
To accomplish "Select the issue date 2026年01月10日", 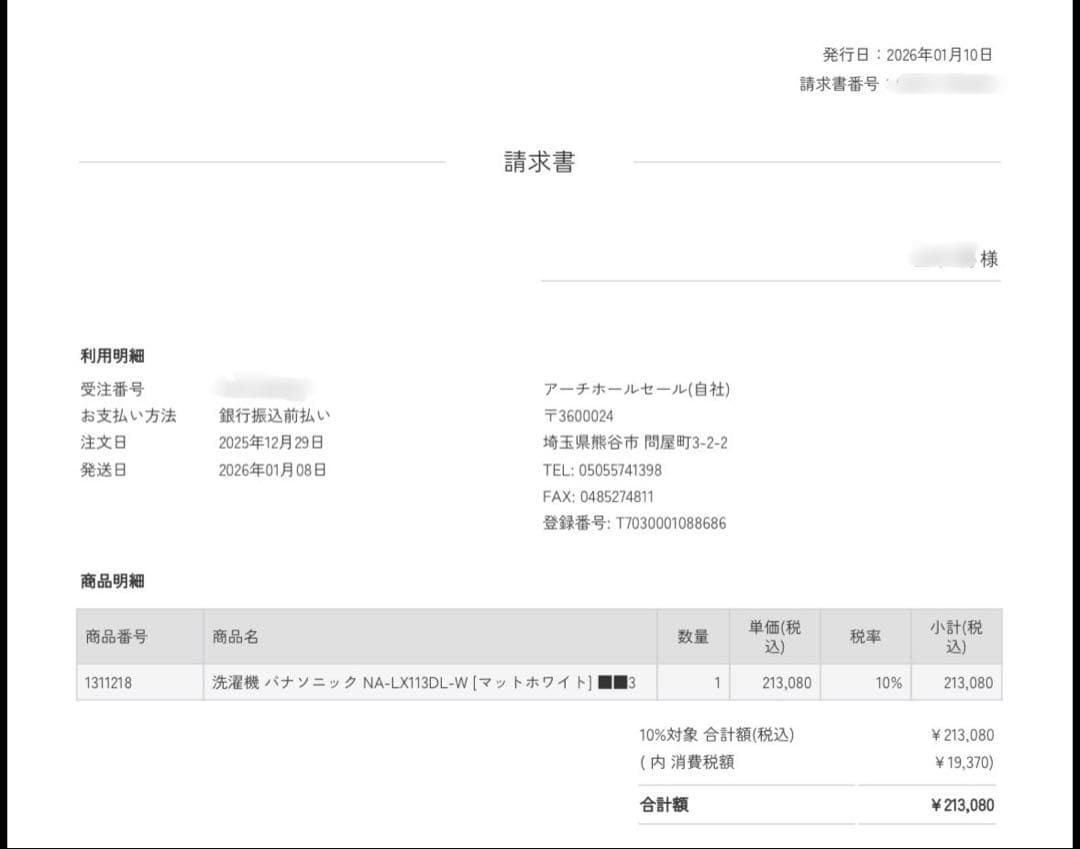I will click(939, 55).
